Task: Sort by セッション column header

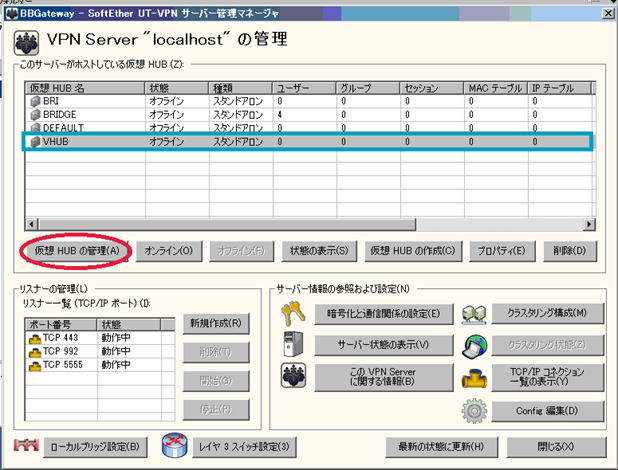Action: coord(432,88)
